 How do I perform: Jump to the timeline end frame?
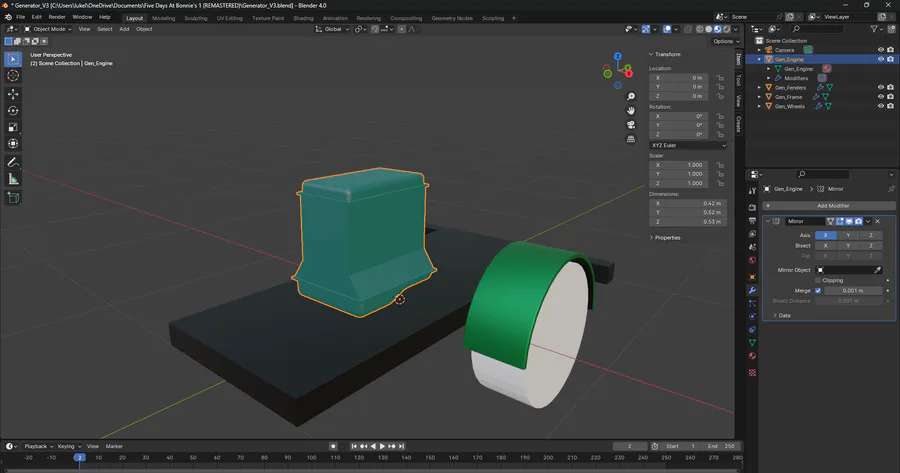coord(402,446)
